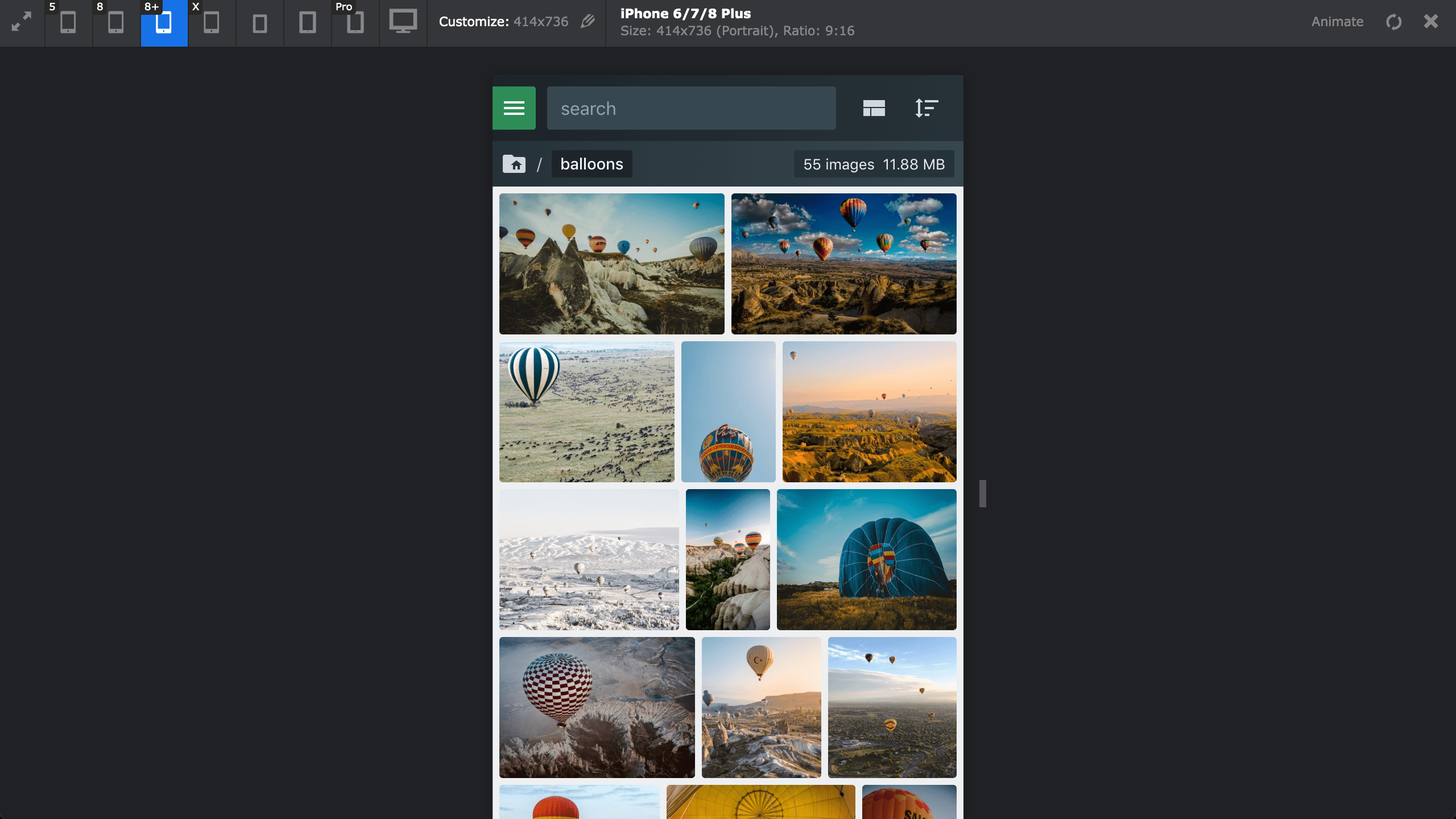Click the Animate link
The width and height of the screenshot is (1456, 819).
(1337, 22)
